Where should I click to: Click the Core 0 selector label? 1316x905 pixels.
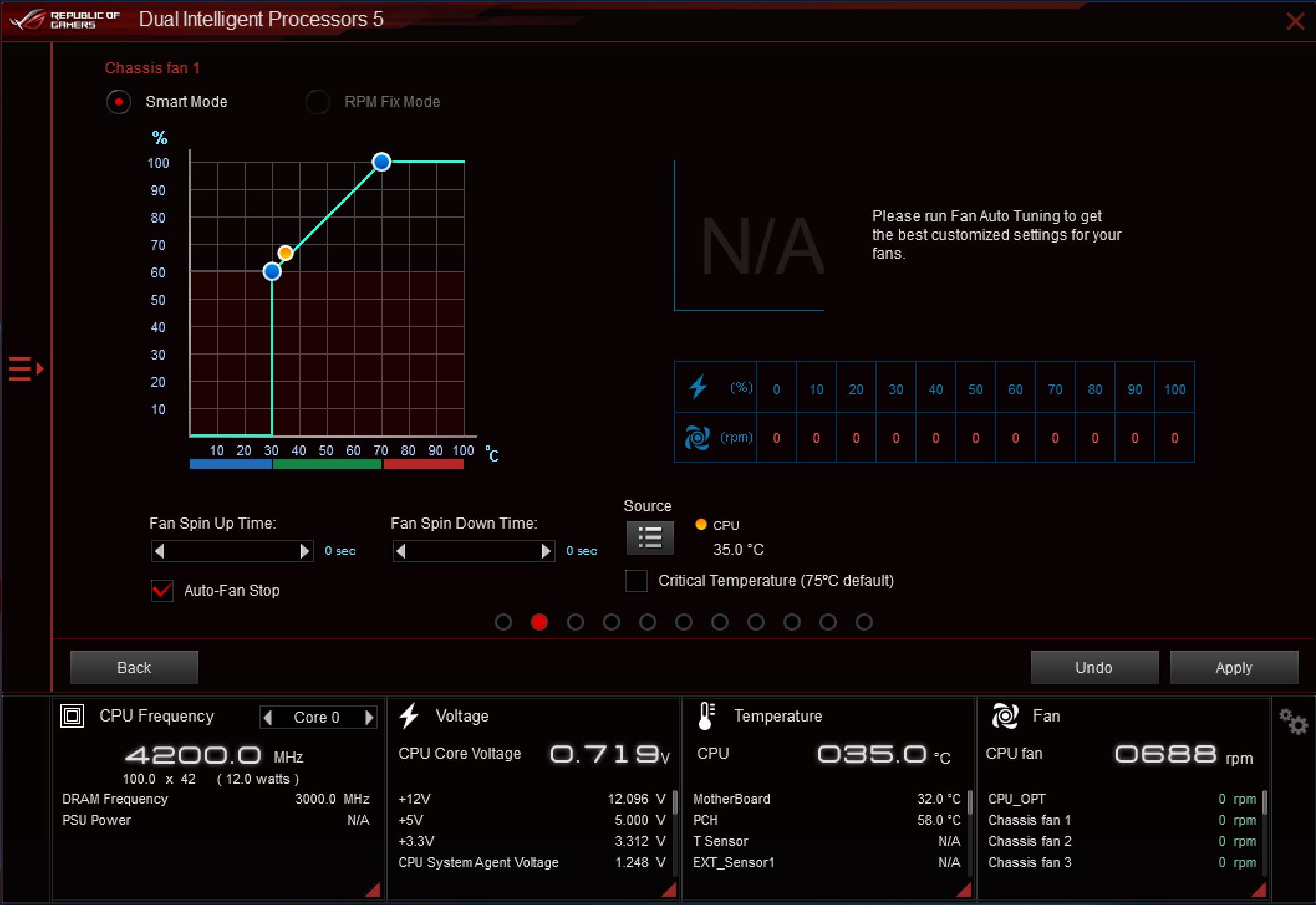coord(317,718)
